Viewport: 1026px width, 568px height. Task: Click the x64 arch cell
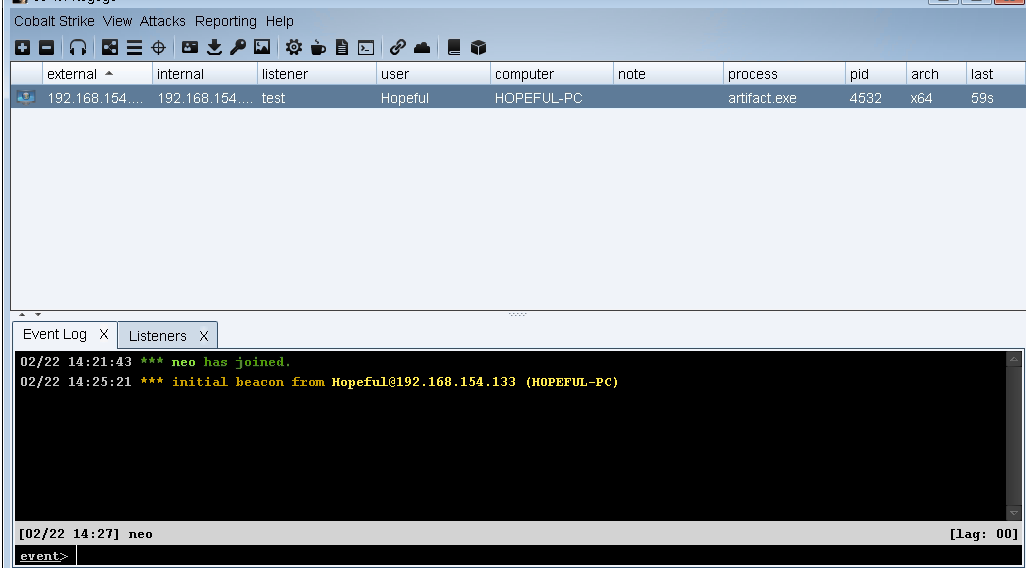(x=936, y=98)
